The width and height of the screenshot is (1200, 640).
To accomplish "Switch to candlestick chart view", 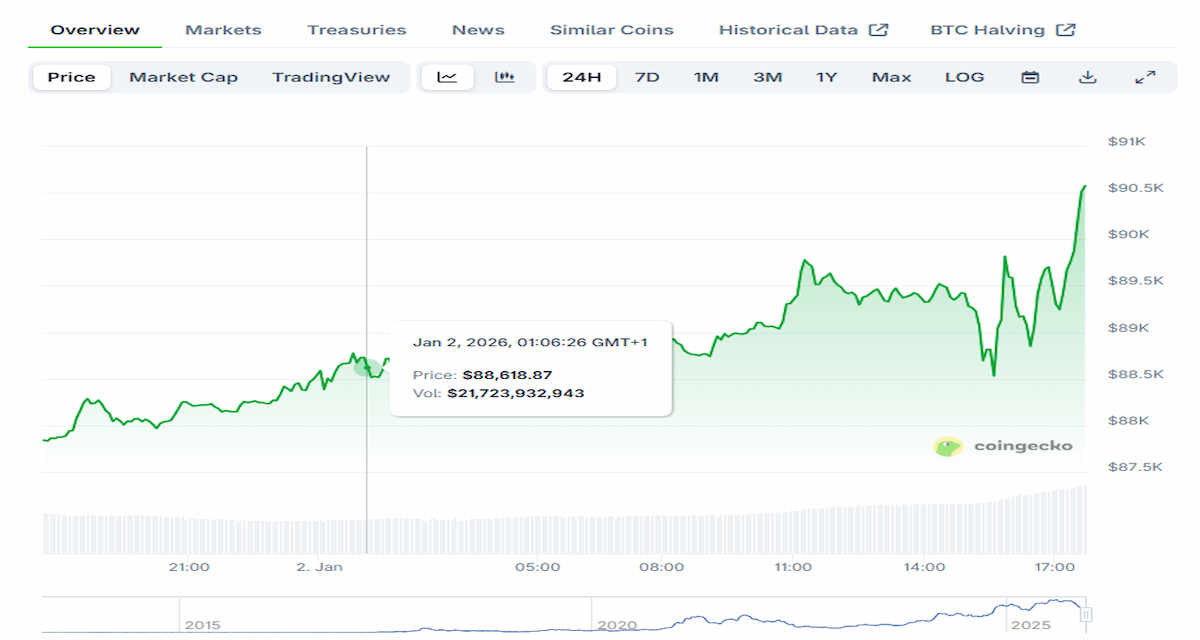I will [505, 76].
